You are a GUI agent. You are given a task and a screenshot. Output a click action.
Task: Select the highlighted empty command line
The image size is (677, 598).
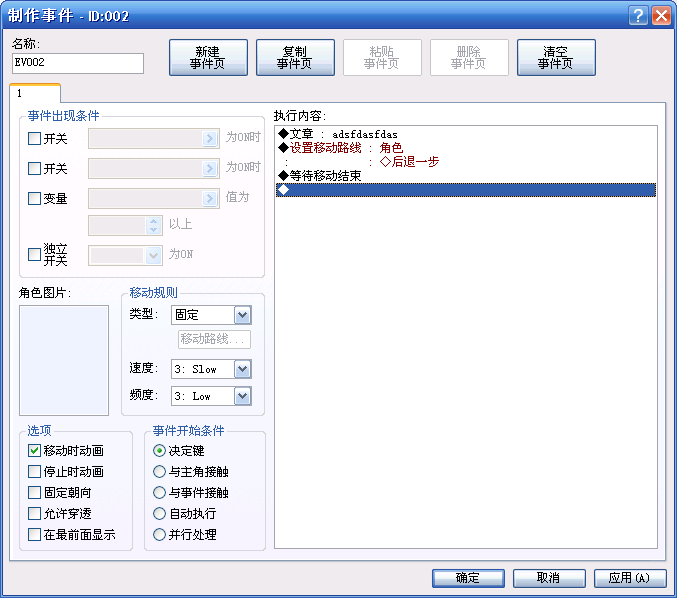pos(466,190)
